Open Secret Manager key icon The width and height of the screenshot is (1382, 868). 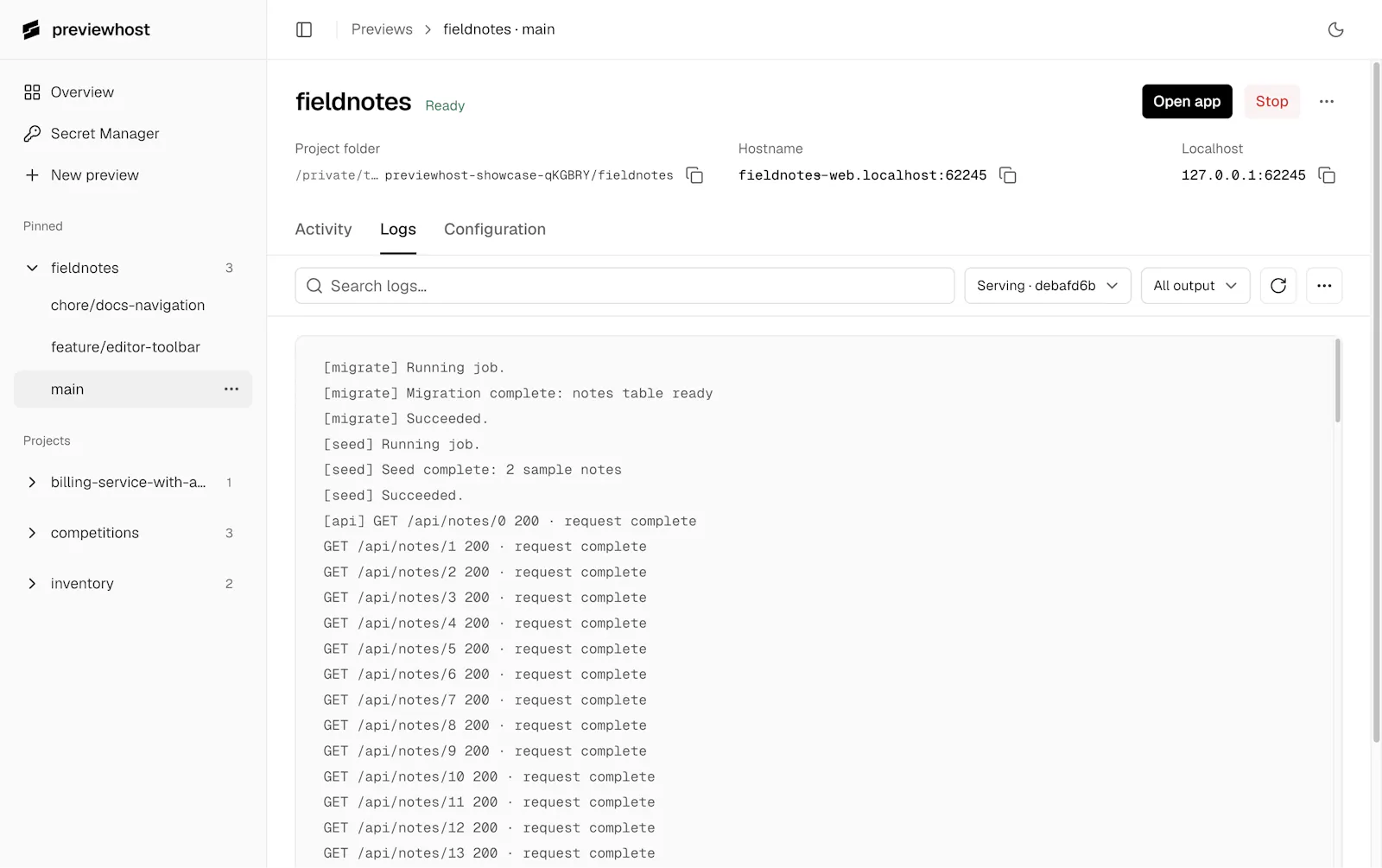tap(32, 134)
